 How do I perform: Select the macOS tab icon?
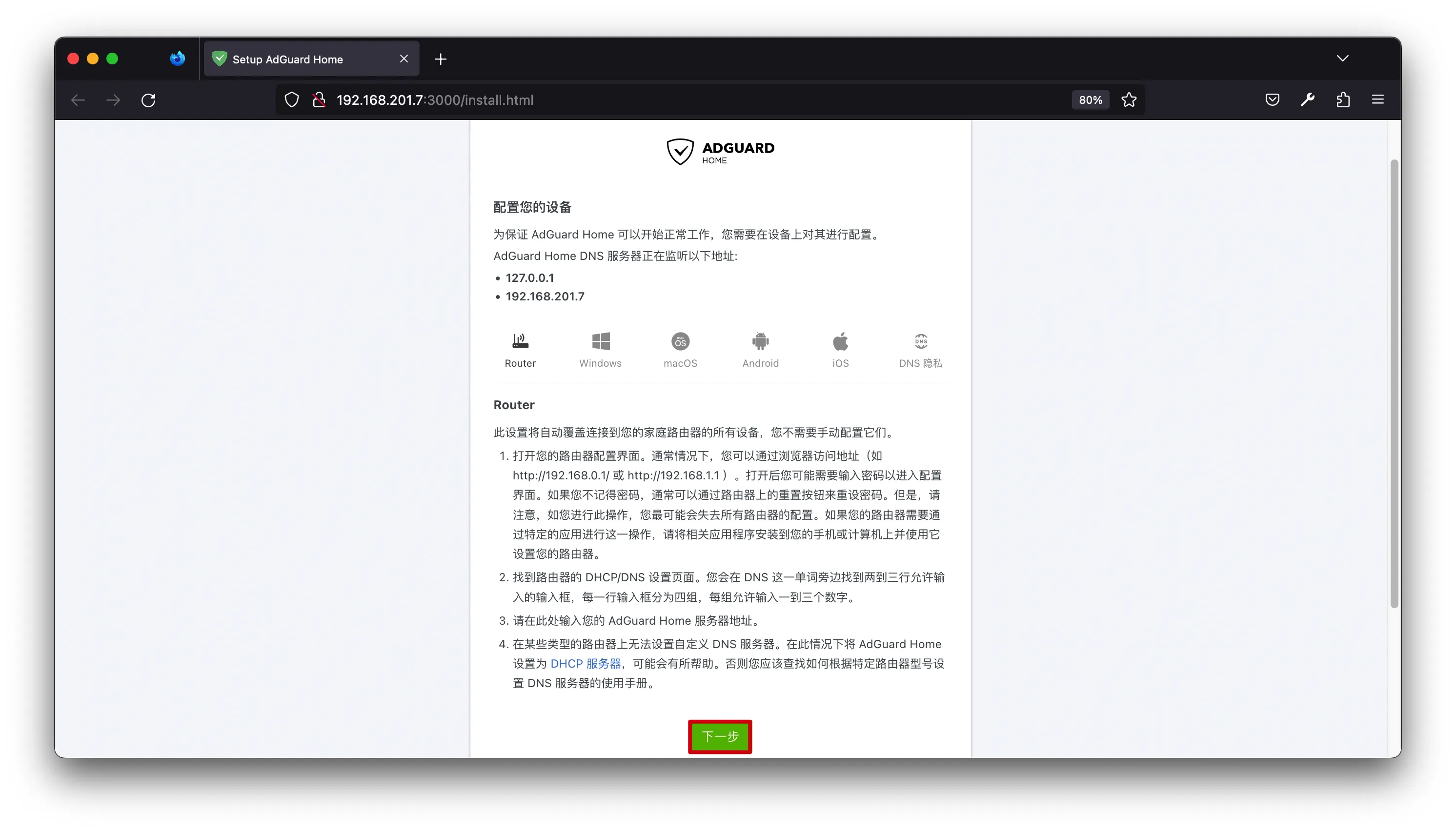point(680,341)
